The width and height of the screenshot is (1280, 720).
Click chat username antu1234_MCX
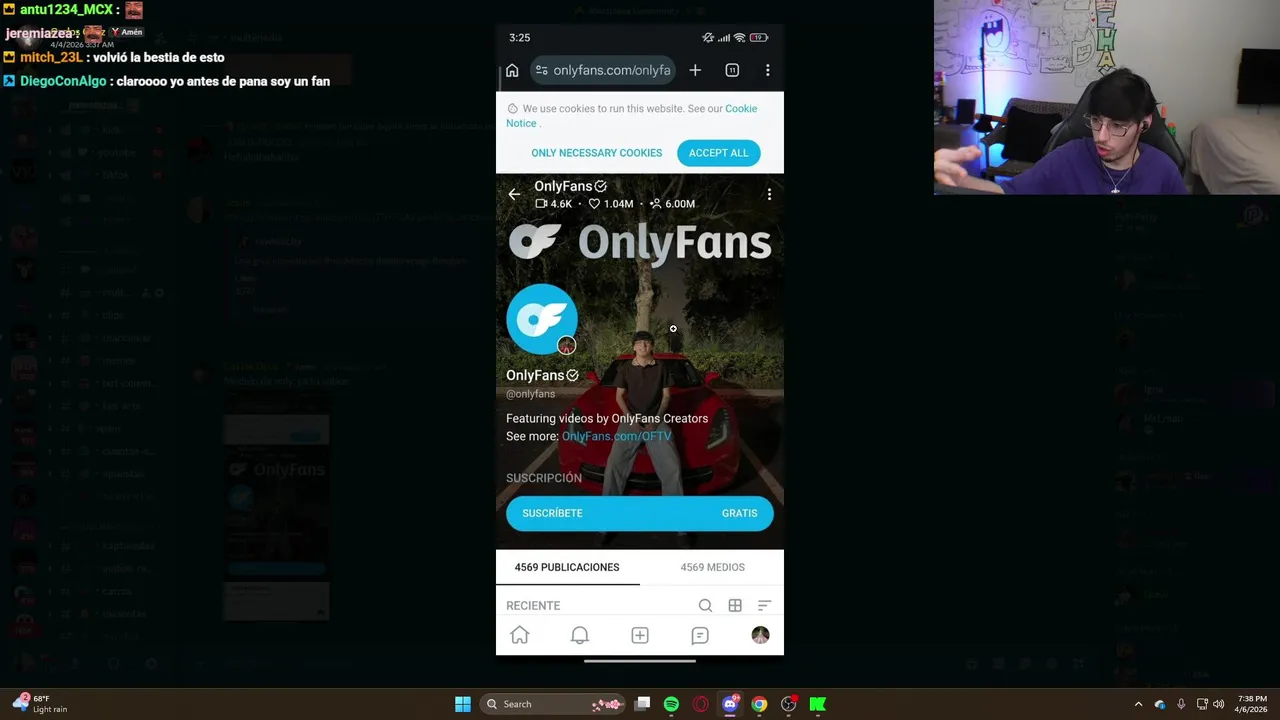[66, 10]
